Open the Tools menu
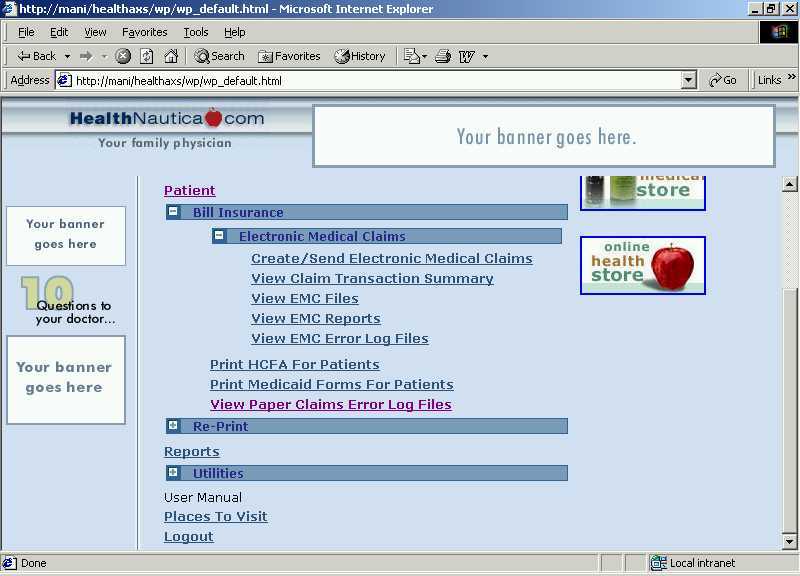800x576 pixels. (x=196, y=32)
